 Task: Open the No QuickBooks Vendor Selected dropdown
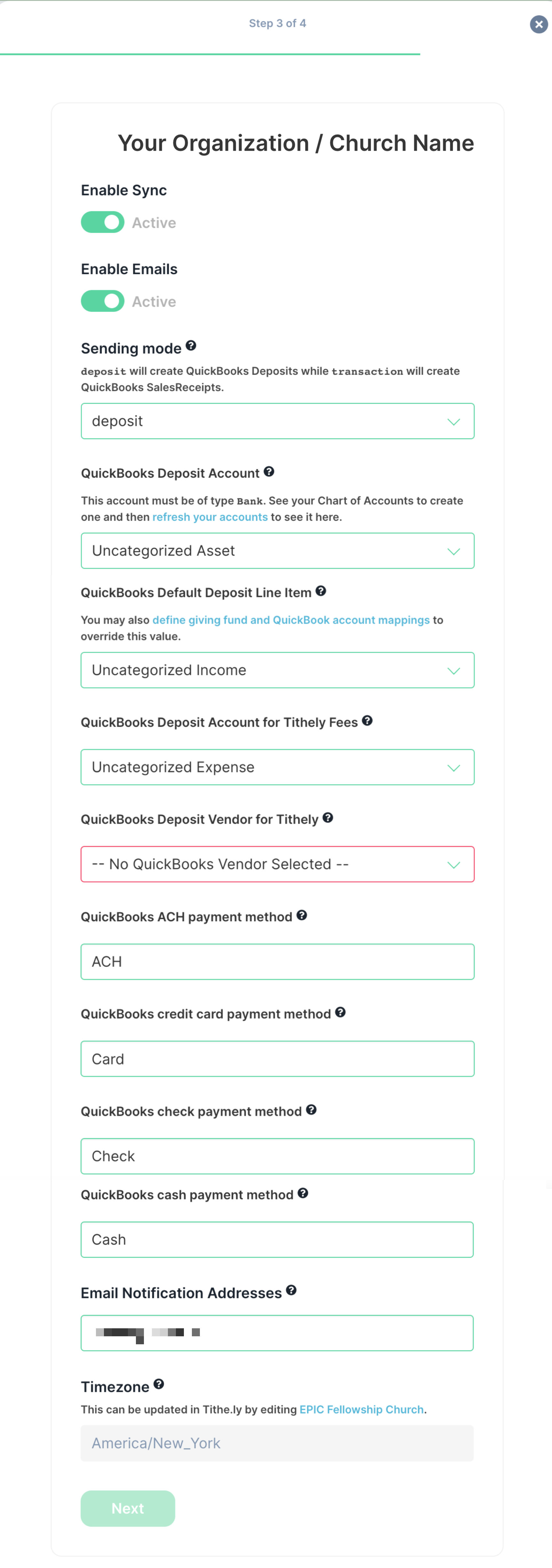[277, 864]
